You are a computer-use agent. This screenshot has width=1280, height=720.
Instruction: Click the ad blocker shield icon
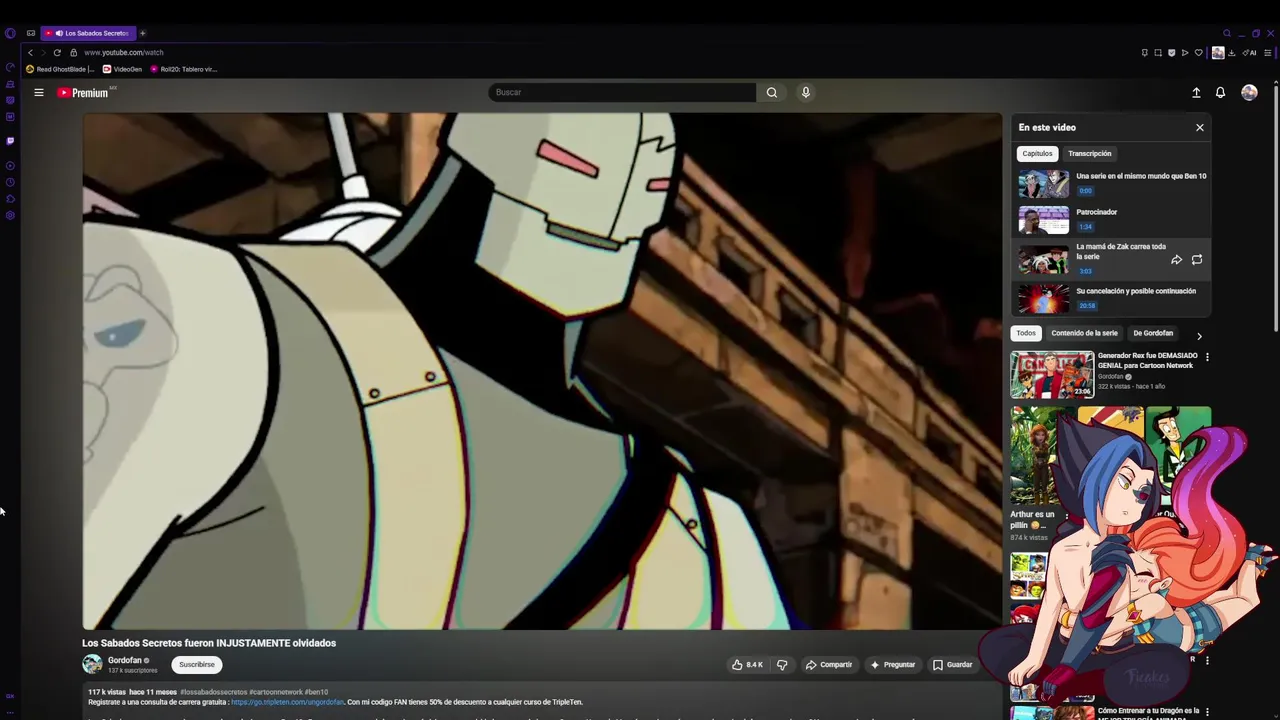point(1171,53)
